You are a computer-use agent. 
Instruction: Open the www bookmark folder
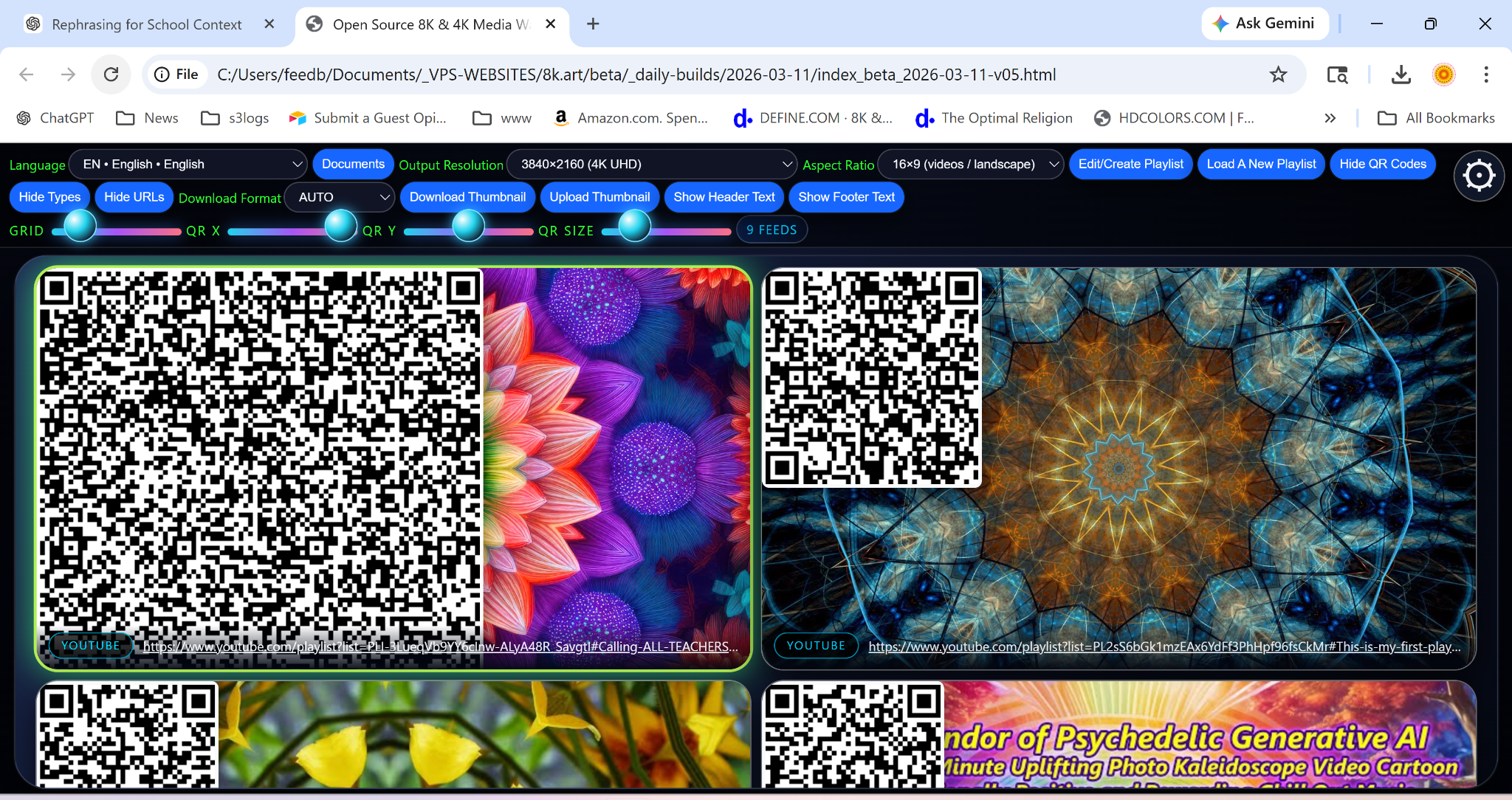click(x=502, y=118)
